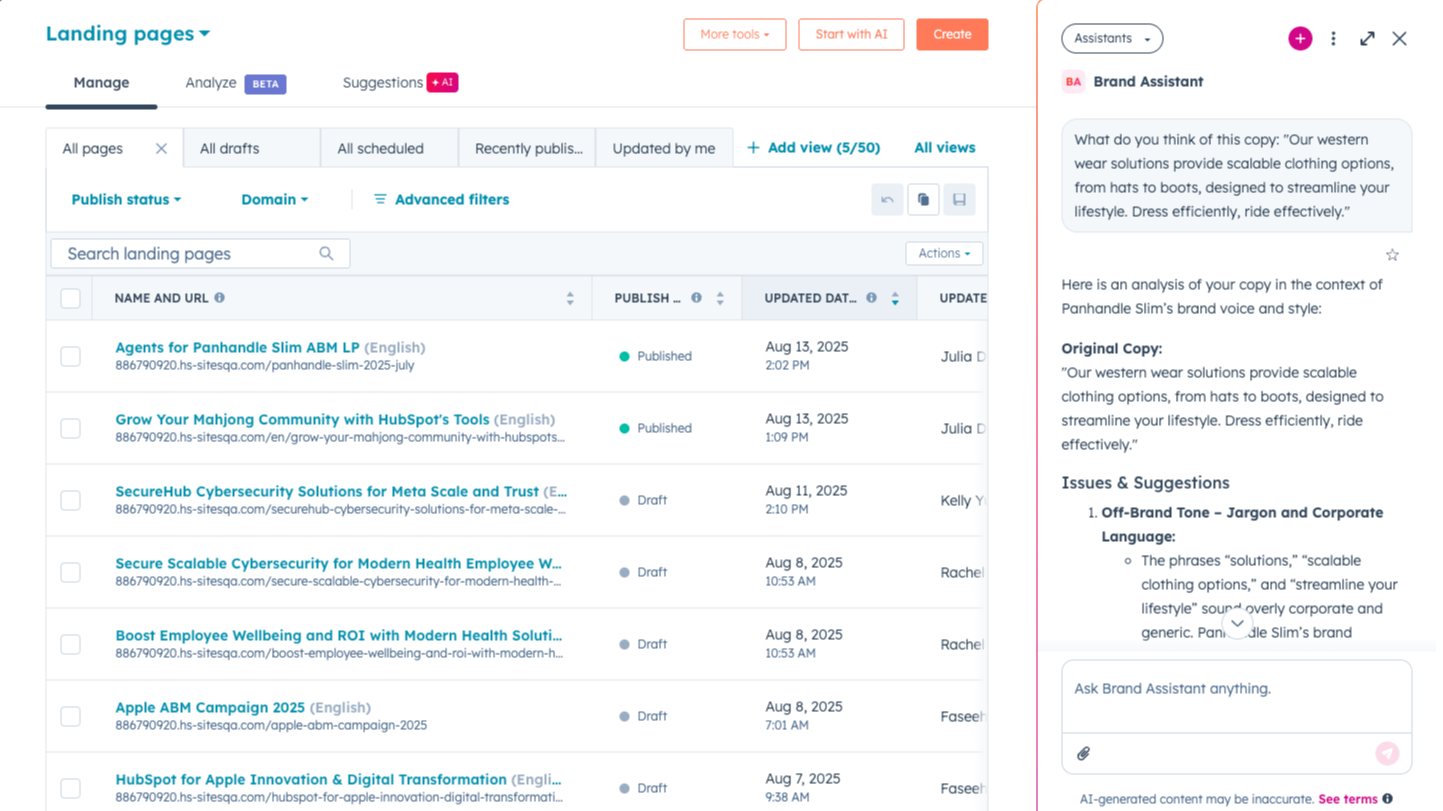Screen dimensions: 1443x811
Task: Switch to the Analyze tab
Action: [211, 83]
